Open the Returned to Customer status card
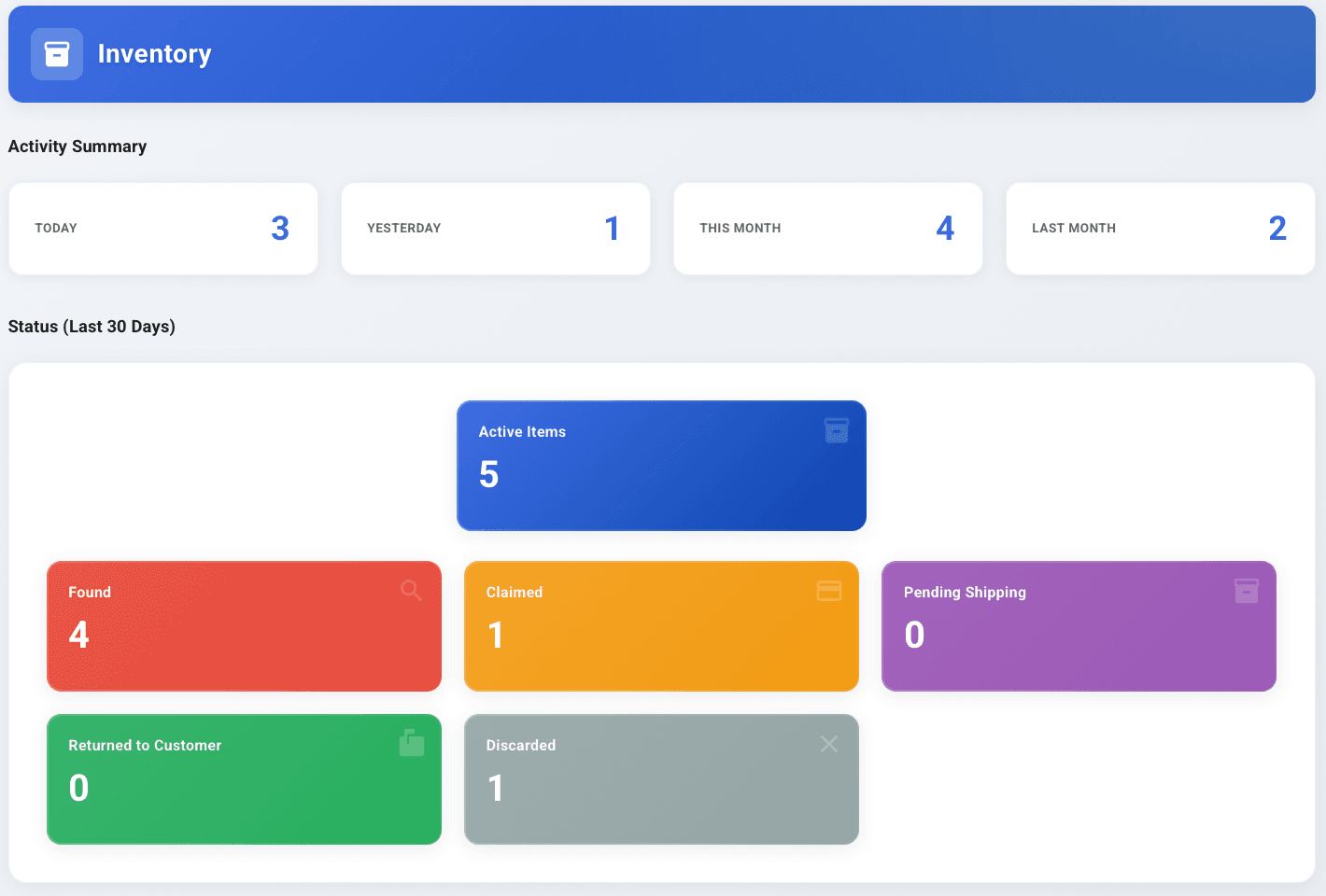Image resolution: width=1326 pixels, height=896 pixels. 244,779
